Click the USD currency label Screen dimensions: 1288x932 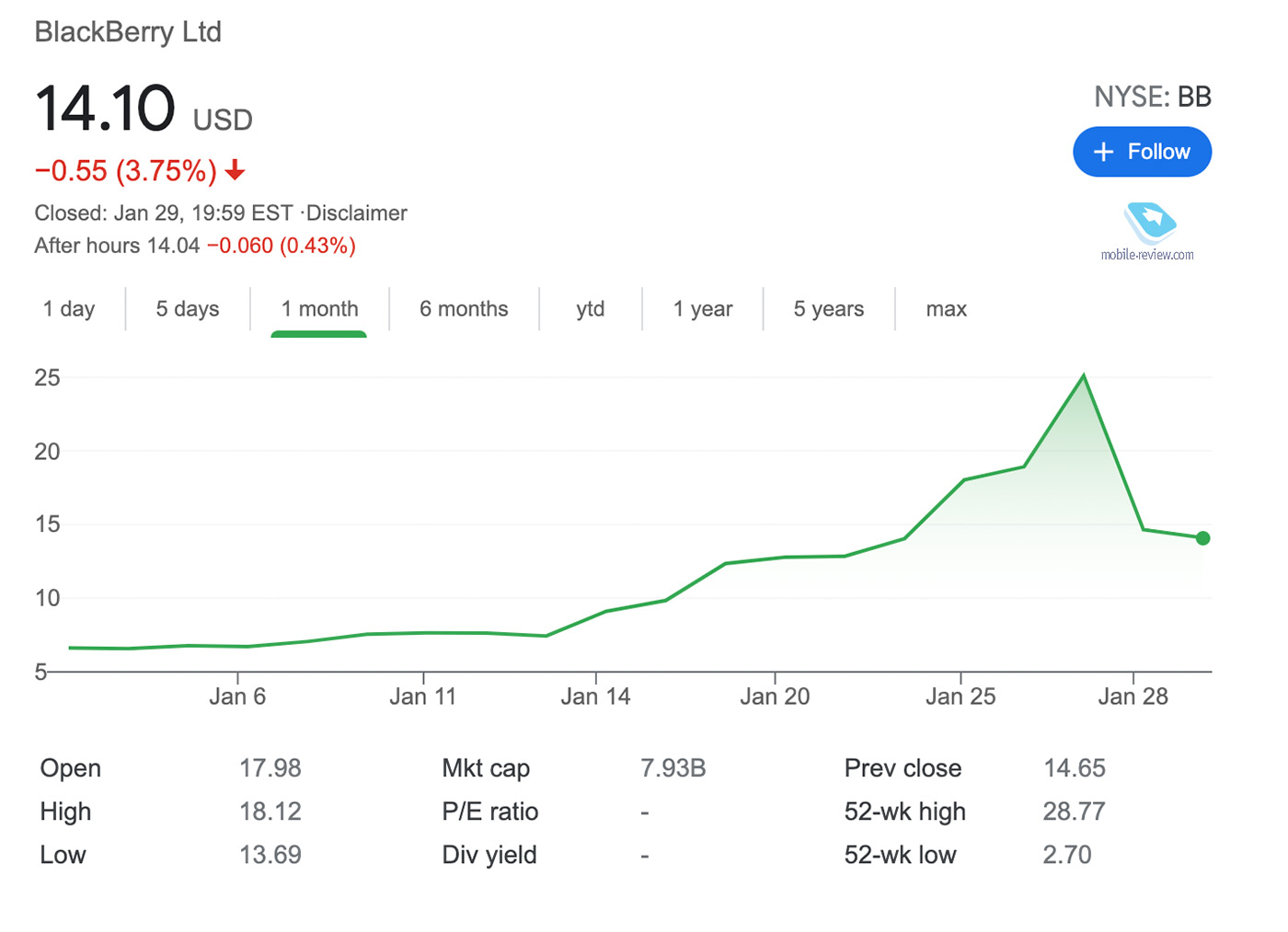click(223, 121)
